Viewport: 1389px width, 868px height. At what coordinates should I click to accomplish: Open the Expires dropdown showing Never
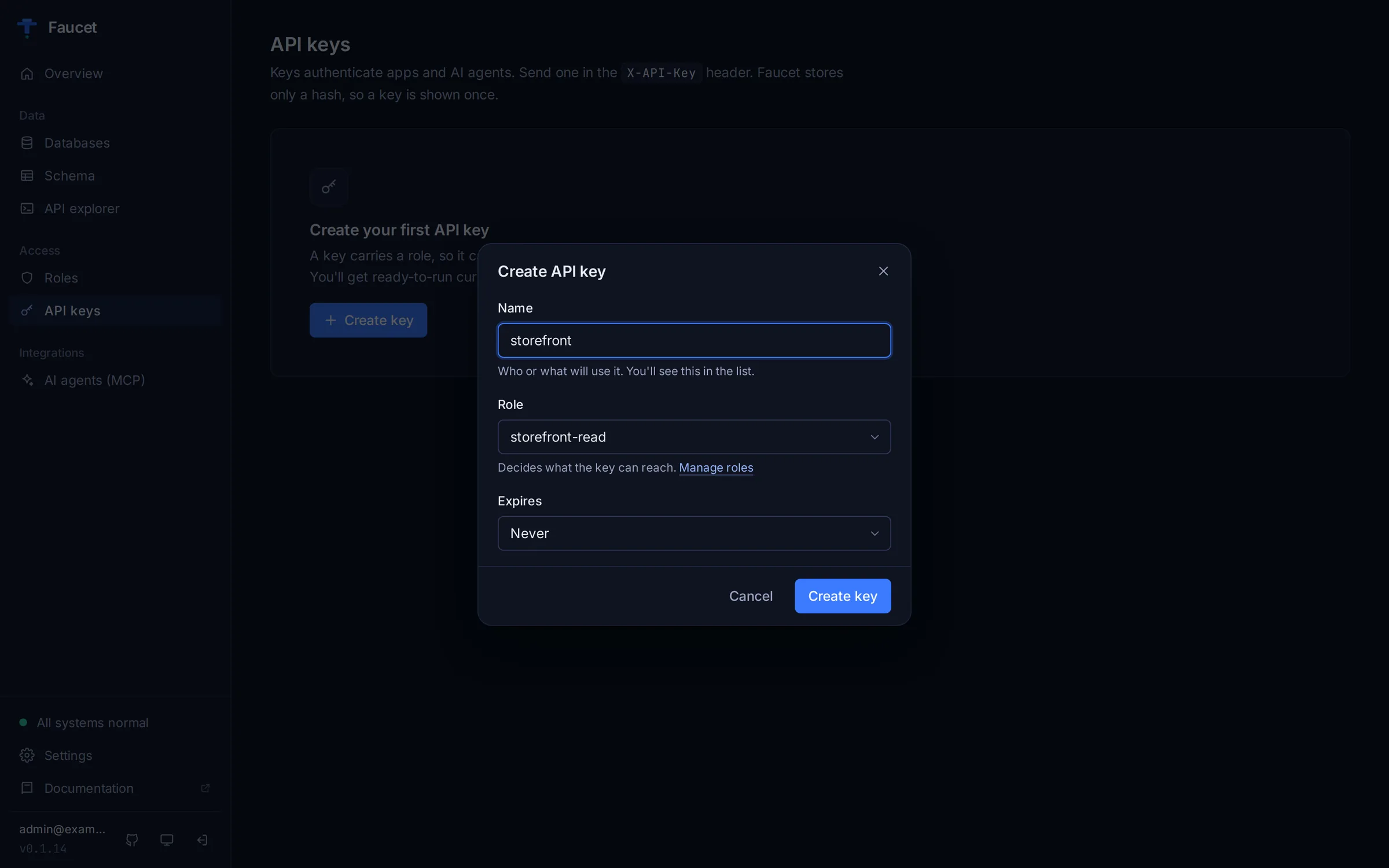click(x=694, y=534)
